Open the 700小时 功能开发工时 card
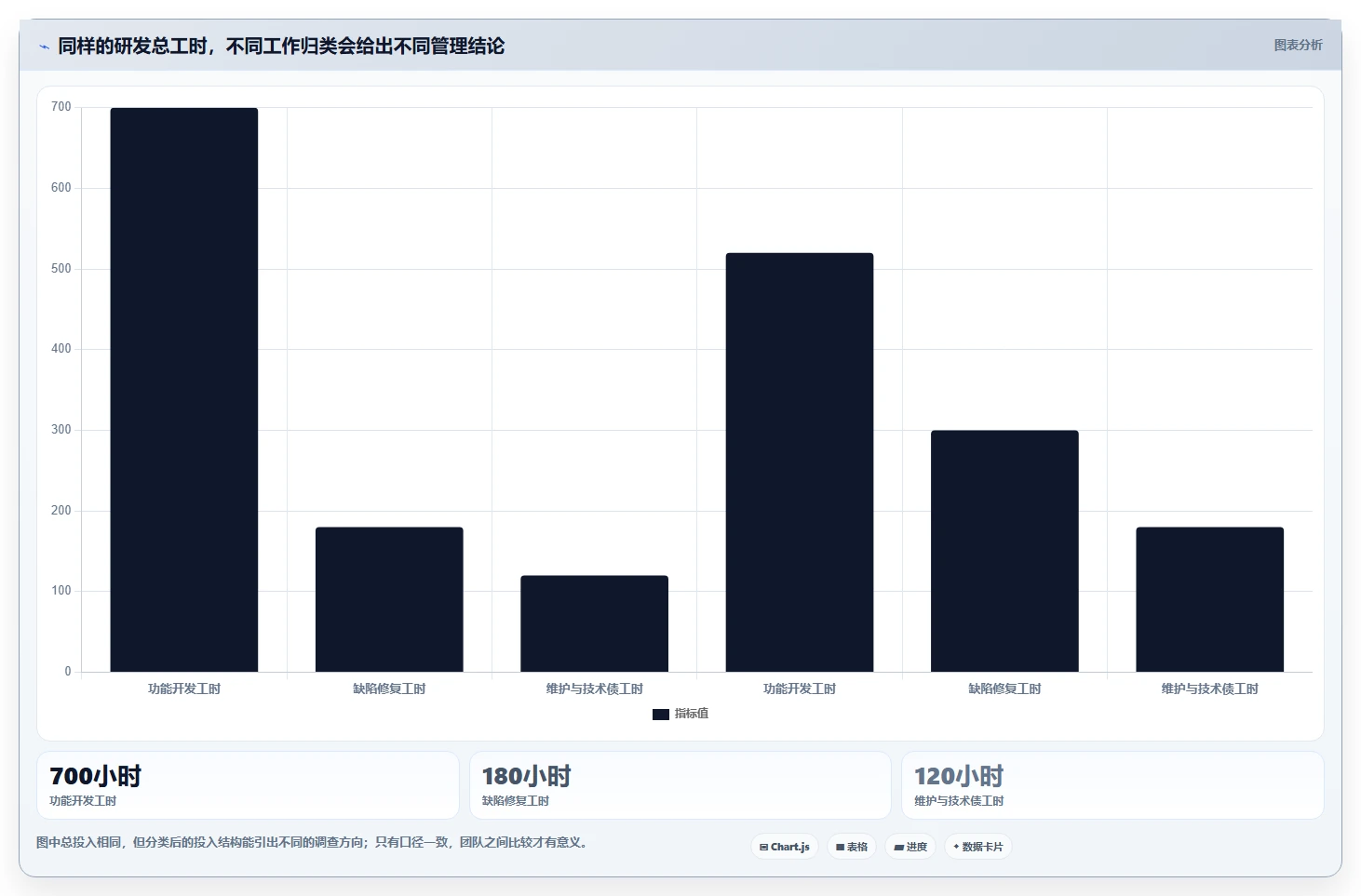1361x896 pixels. click(248, 785)
